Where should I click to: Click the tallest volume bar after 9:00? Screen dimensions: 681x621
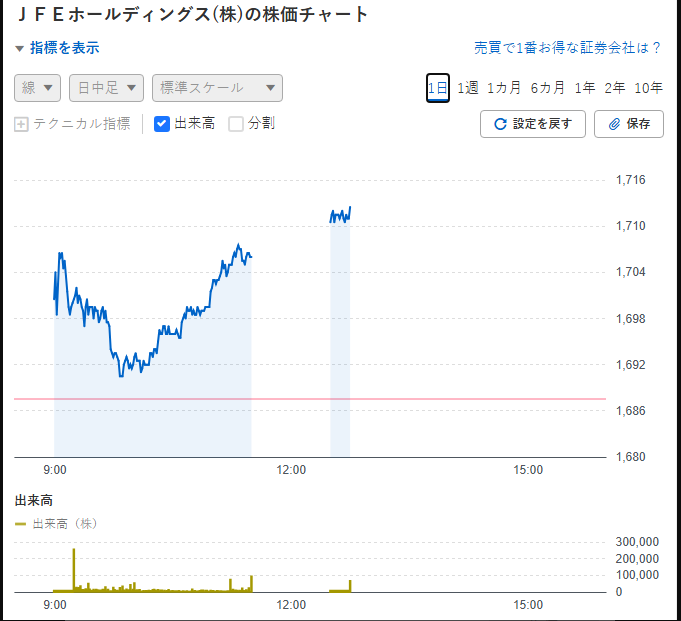(74, 570)
